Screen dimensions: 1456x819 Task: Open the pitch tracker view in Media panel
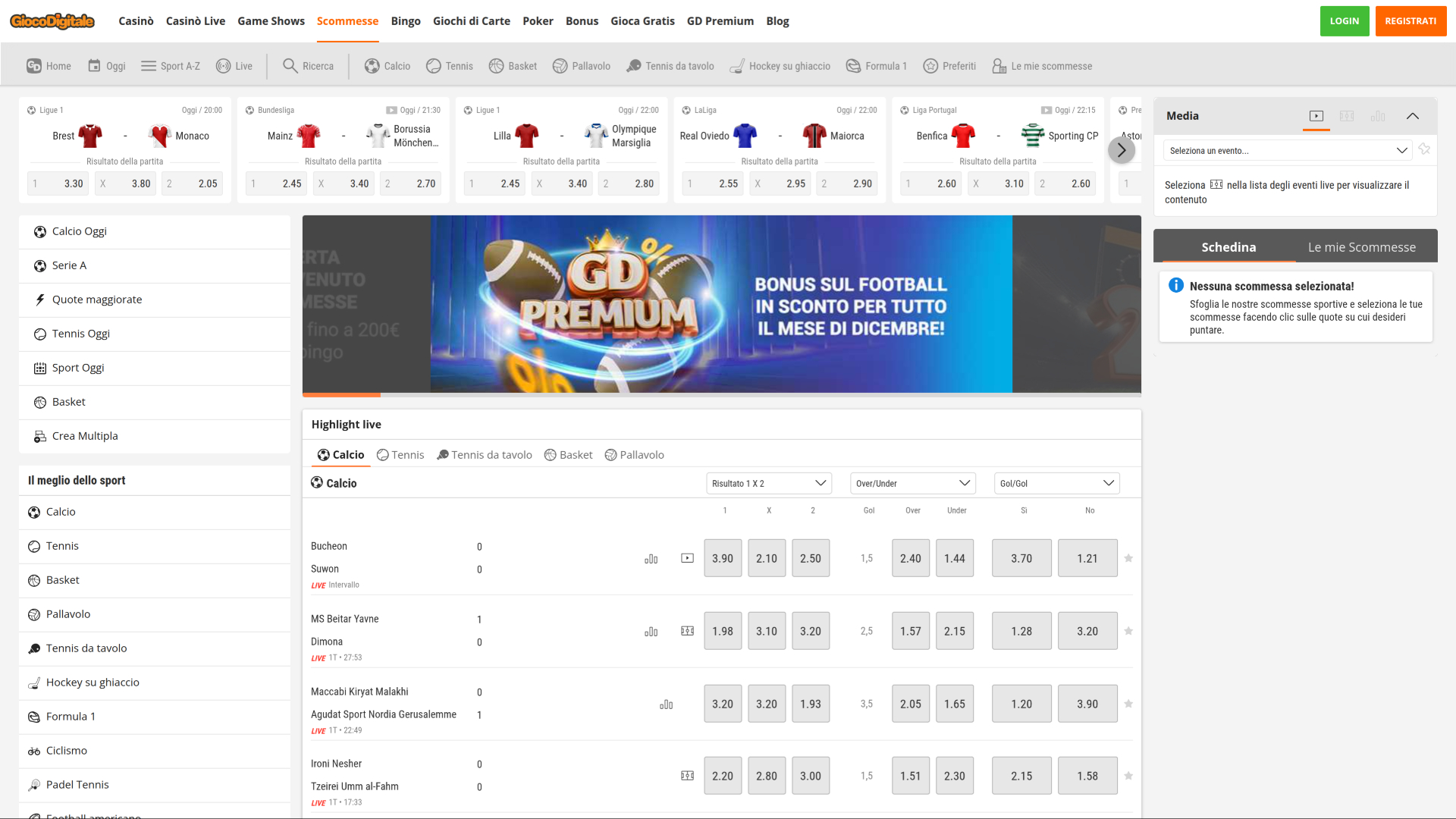[1347, 116]
